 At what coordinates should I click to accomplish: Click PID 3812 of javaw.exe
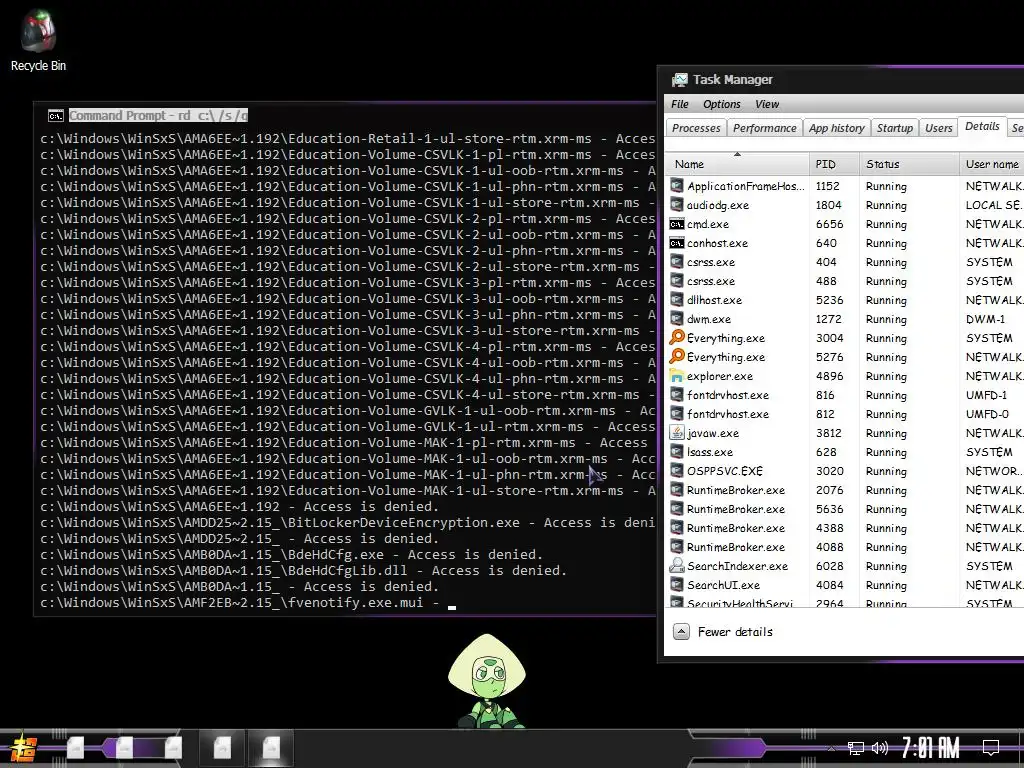(x=829, y=433)
